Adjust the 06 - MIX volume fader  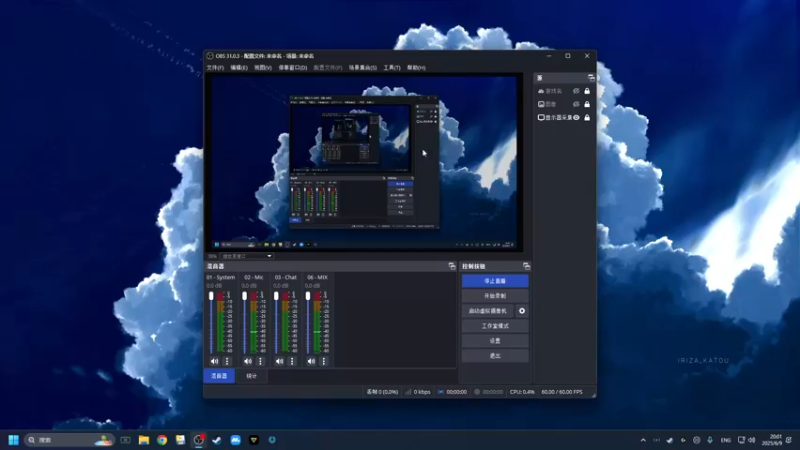coord(308,296)
